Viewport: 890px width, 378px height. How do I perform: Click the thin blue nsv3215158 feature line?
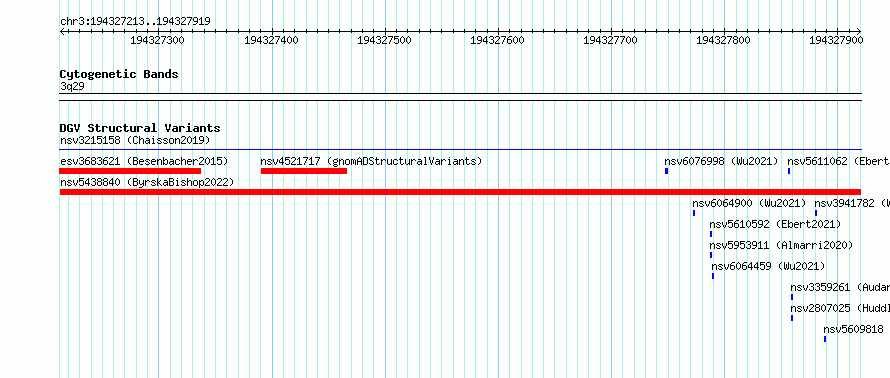coord(460,150)
